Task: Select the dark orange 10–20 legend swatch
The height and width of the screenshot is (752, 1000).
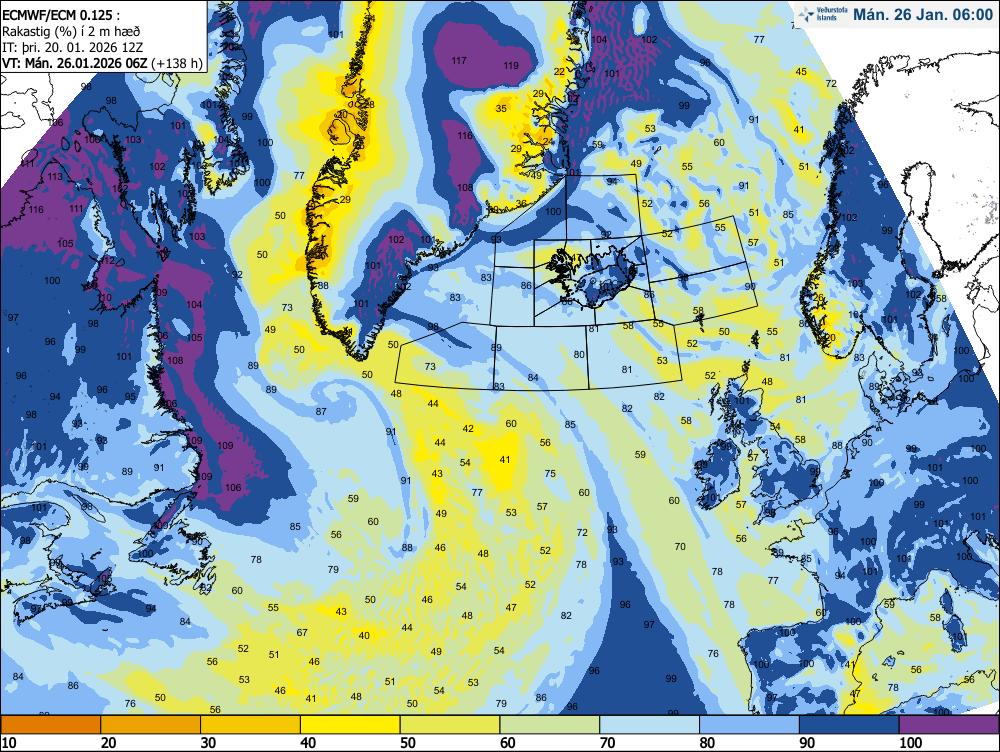Action: [x=51, y=725]
